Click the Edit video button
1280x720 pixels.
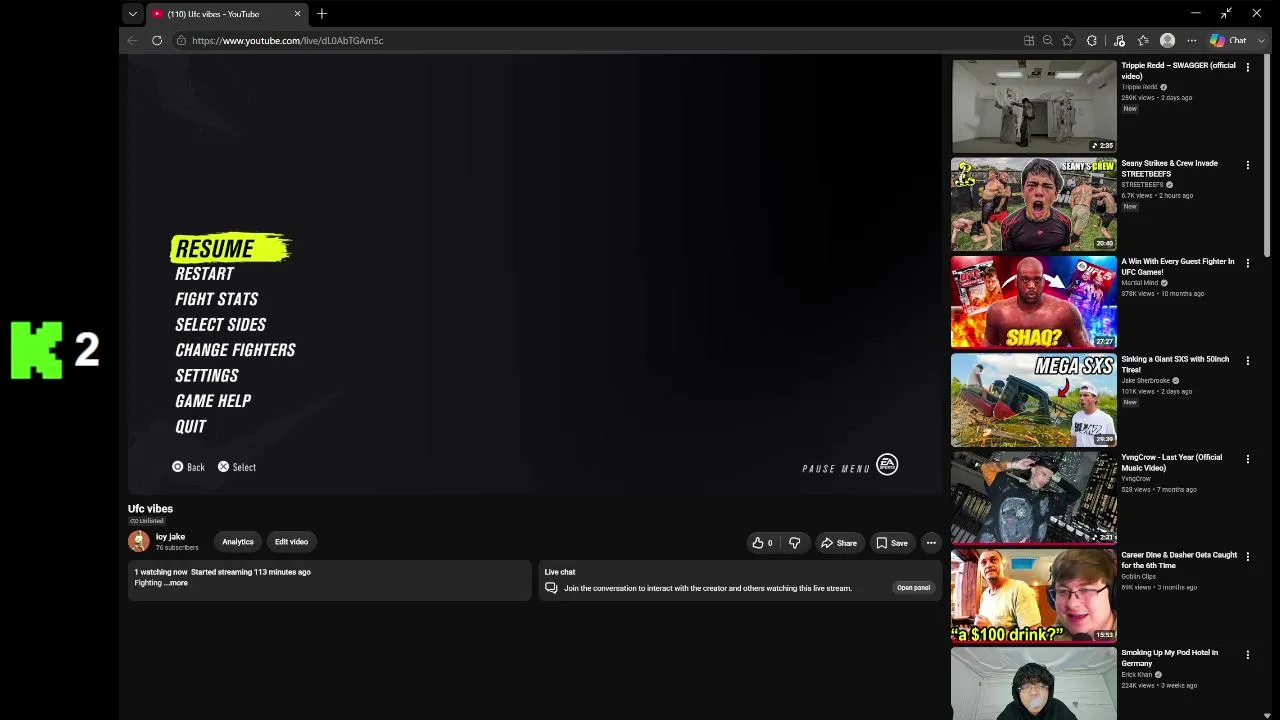pos(291,542)
